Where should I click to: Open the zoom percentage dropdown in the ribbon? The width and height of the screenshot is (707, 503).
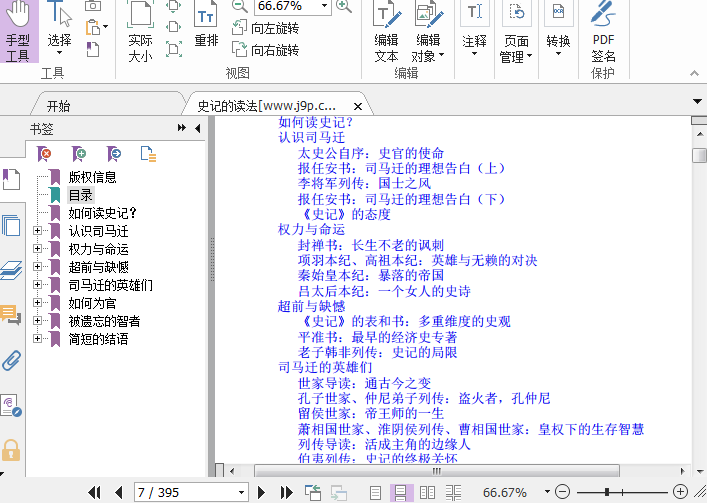pos(324,6)
